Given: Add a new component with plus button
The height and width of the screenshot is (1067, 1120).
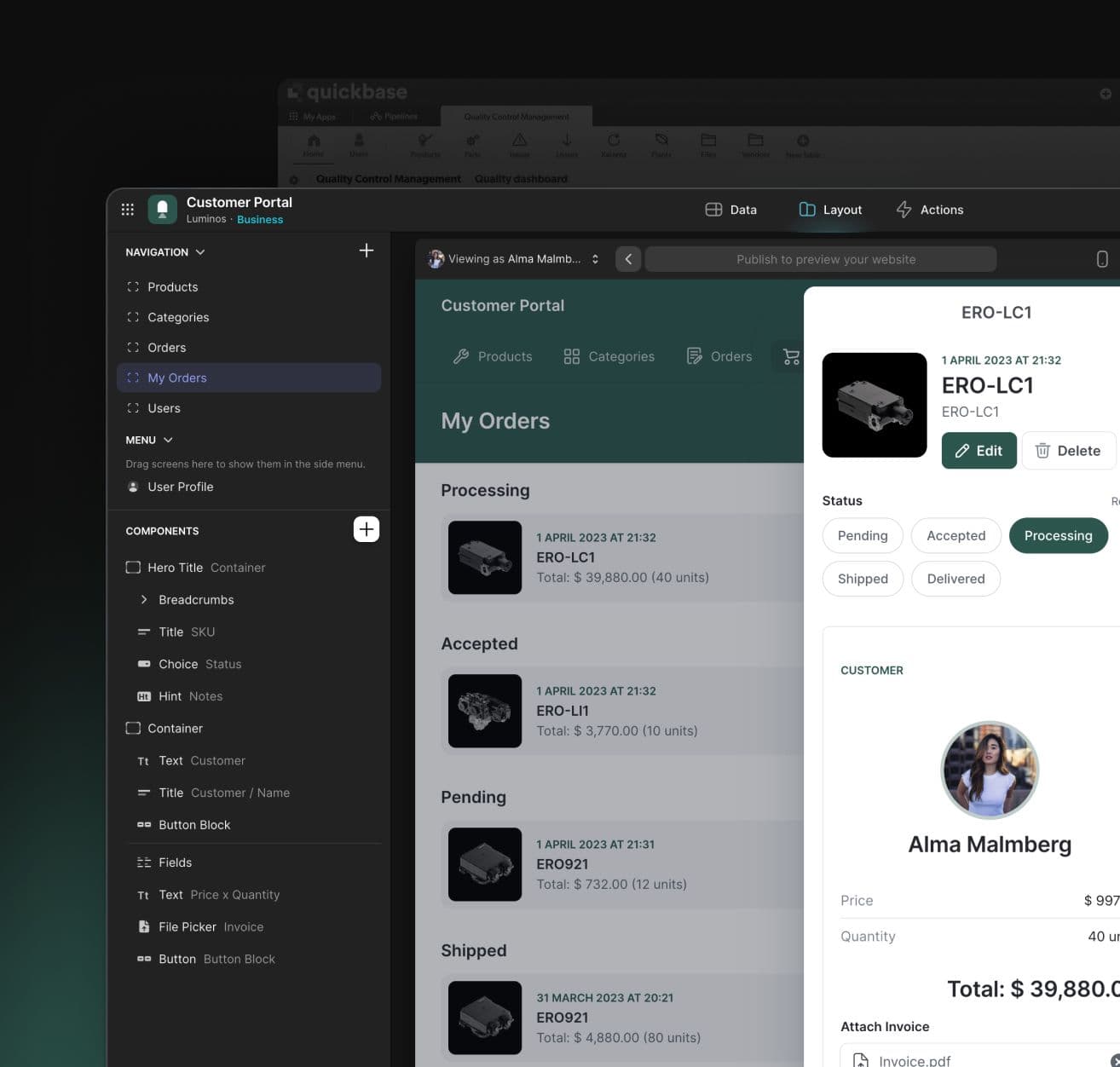Looking at the screenshot, I should (x=367, y=529).
